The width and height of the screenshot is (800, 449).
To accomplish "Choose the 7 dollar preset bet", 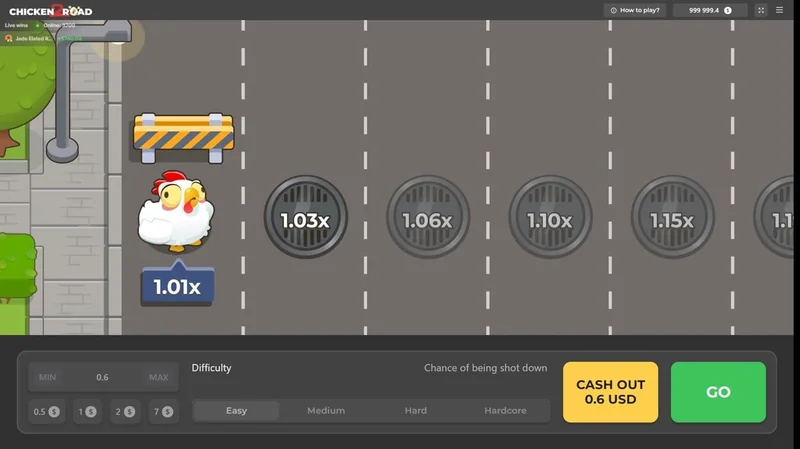I will [x=162, y=412].
